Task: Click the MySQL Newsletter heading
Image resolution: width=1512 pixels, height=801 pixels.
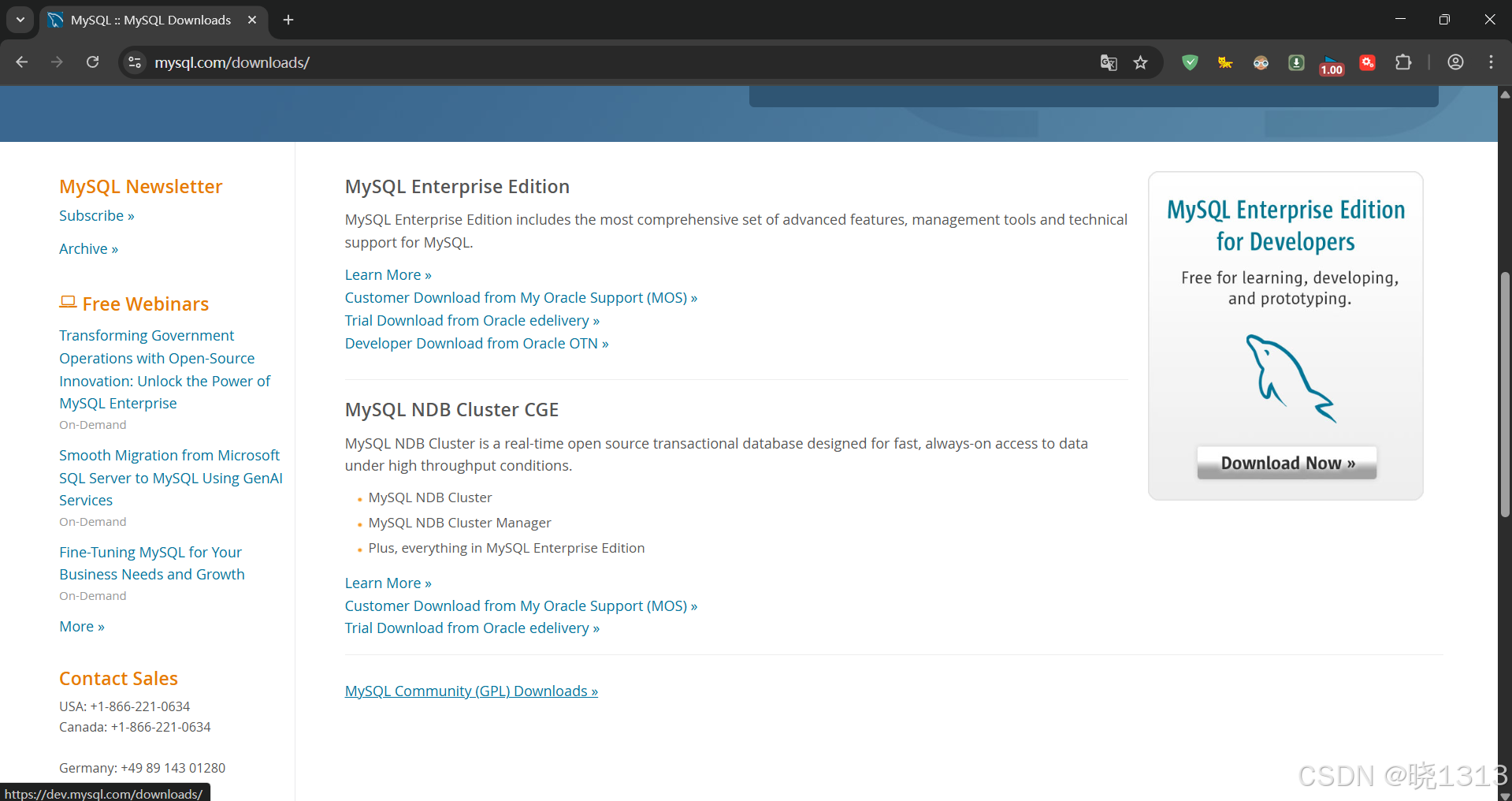Action: (x=141, y=187)
